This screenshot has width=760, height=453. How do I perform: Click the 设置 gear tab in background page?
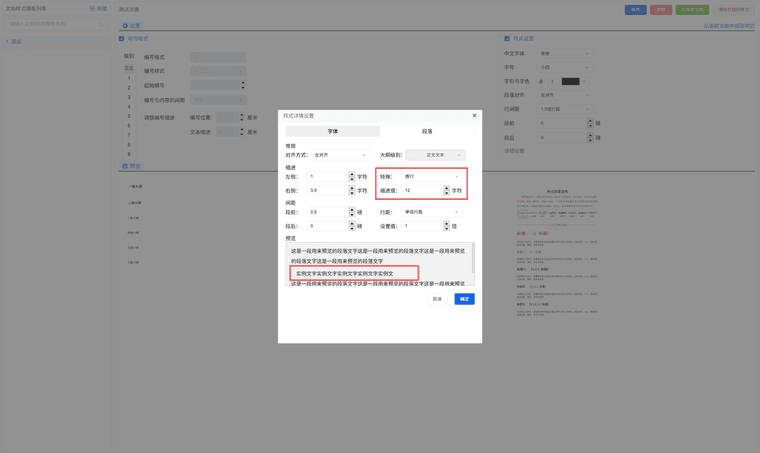(131, 25)
